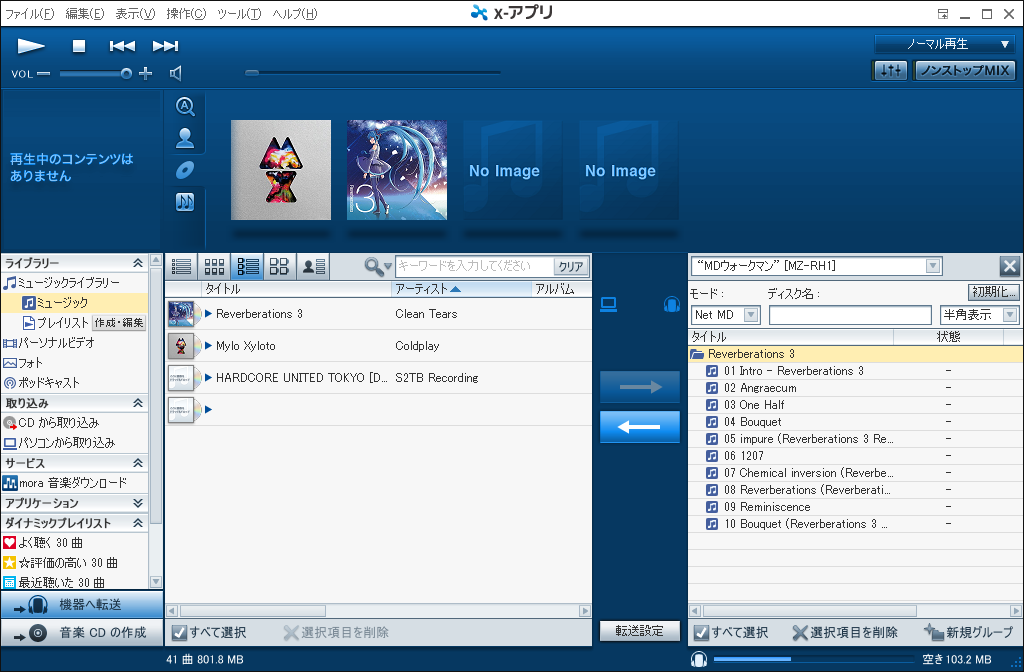
Task: Skip to the previous track
Action: tap(122, 46)
